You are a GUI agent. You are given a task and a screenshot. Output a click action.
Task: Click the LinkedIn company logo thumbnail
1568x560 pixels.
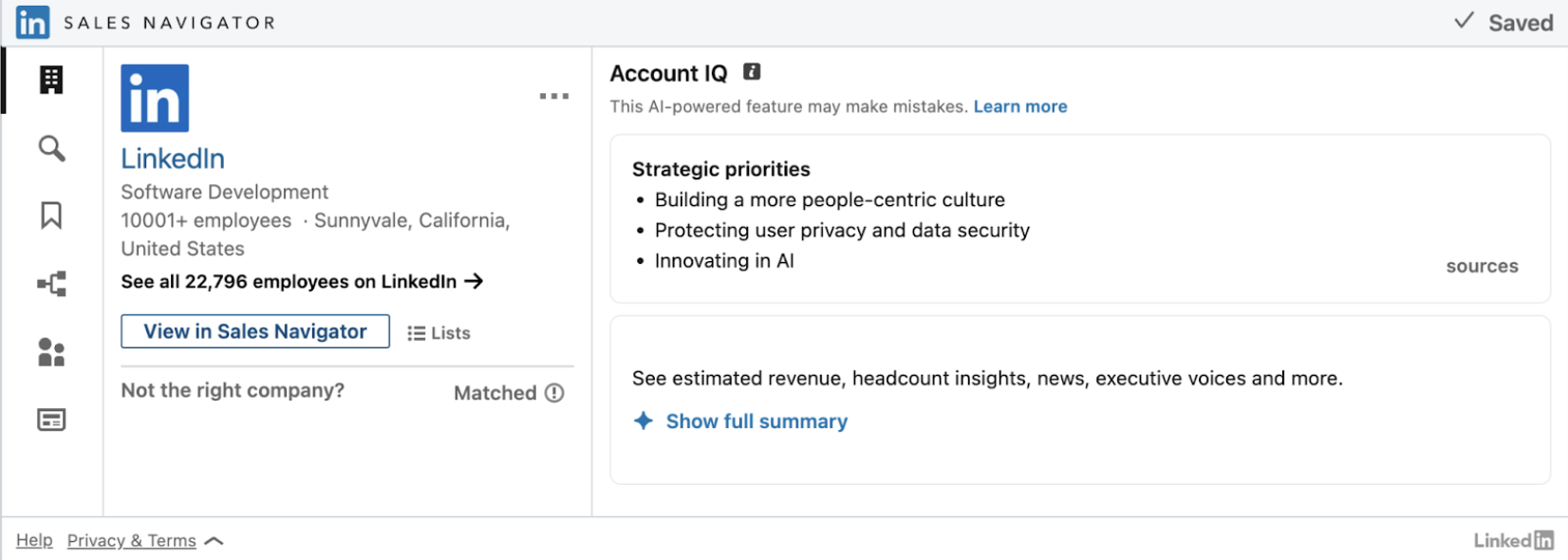click(155, 98)
